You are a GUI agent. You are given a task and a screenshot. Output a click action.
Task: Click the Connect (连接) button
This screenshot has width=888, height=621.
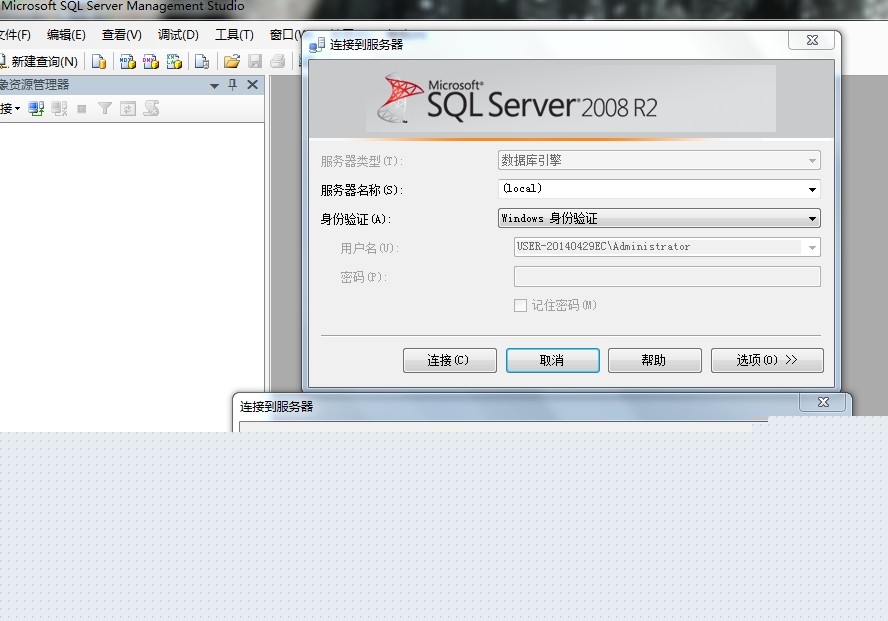(447, 360)
